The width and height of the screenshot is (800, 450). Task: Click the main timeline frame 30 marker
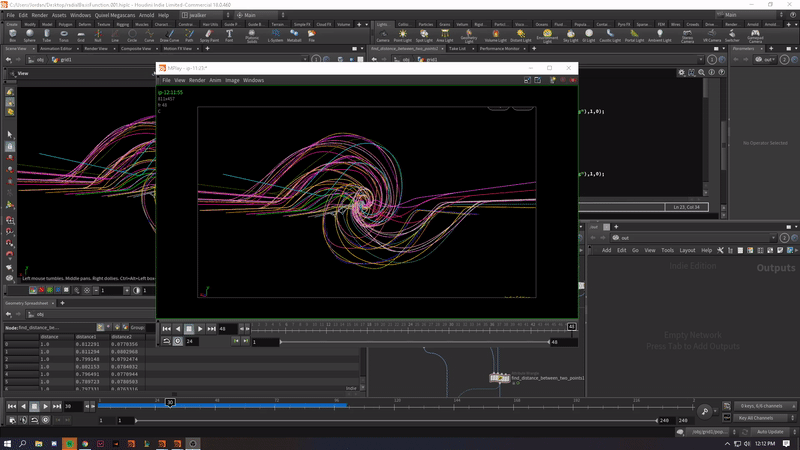click(x=171, y=403)
